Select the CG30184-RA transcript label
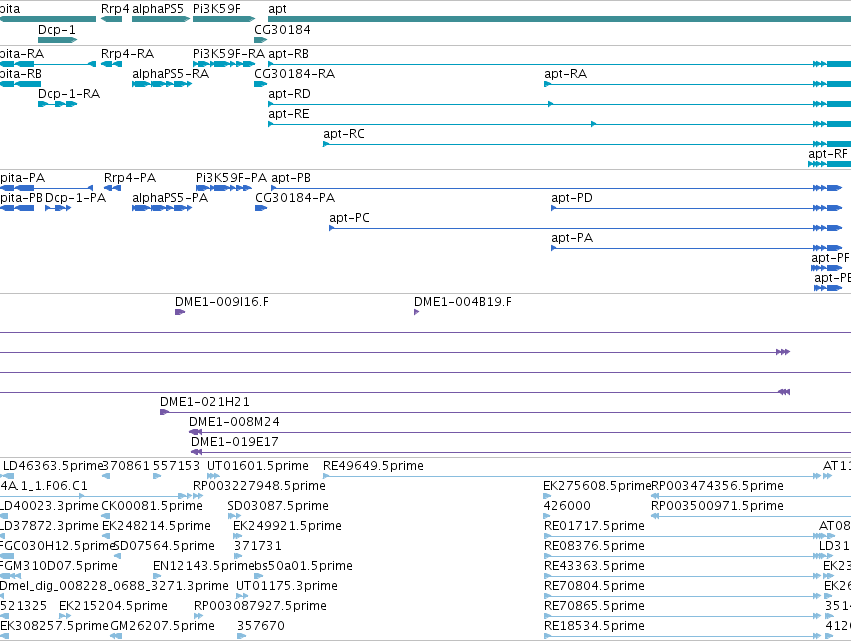The image size is (851, 641). [x=295, y=74]
